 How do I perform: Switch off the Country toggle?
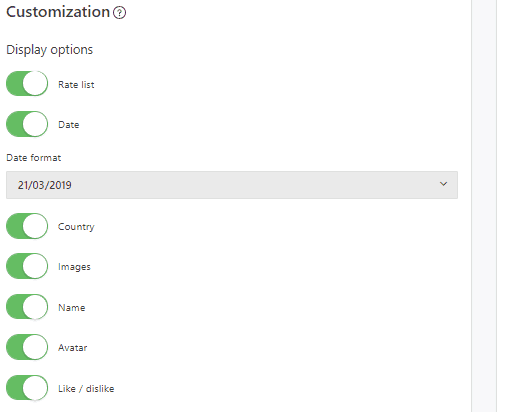coord(27,226)
